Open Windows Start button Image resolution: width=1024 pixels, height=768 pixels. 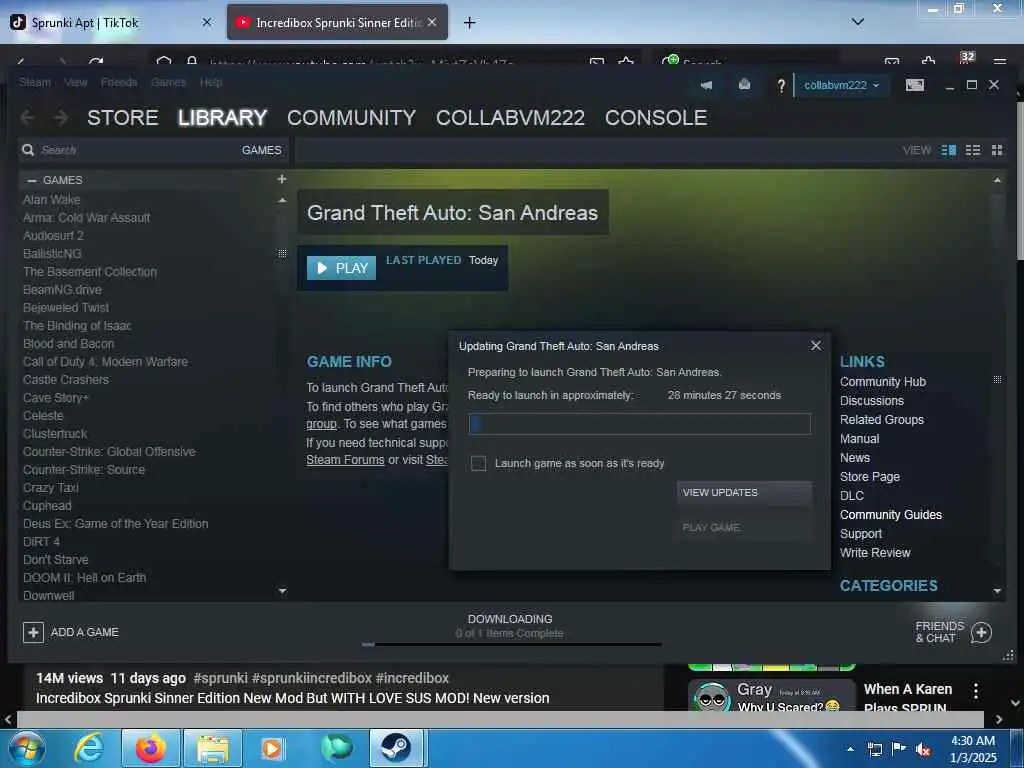coord(26,748)
